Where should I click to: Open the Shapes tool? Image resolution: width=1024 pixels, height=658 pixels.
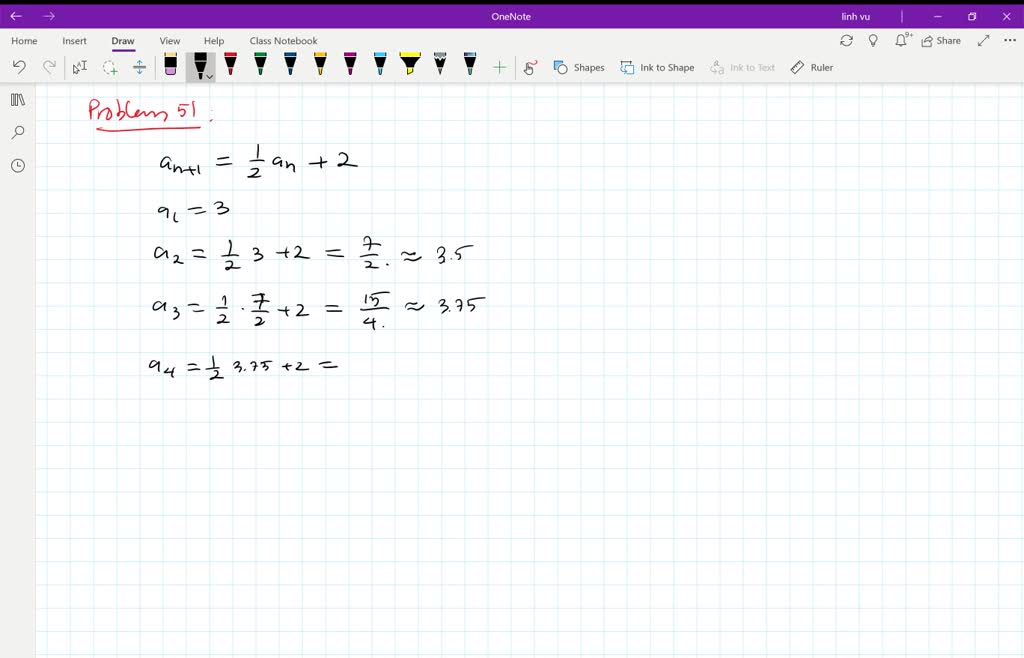click(580, 67)
